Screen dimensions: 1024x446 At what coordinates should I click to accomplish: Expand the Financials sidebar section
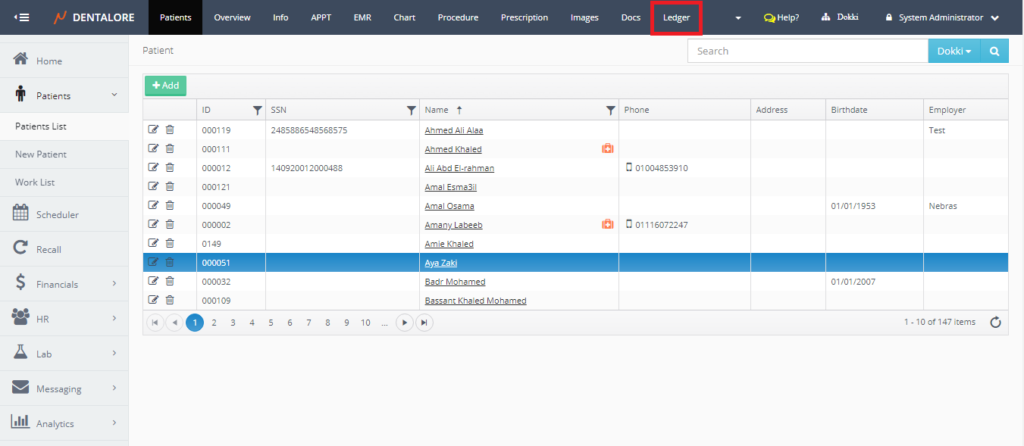tap(64, 284)
